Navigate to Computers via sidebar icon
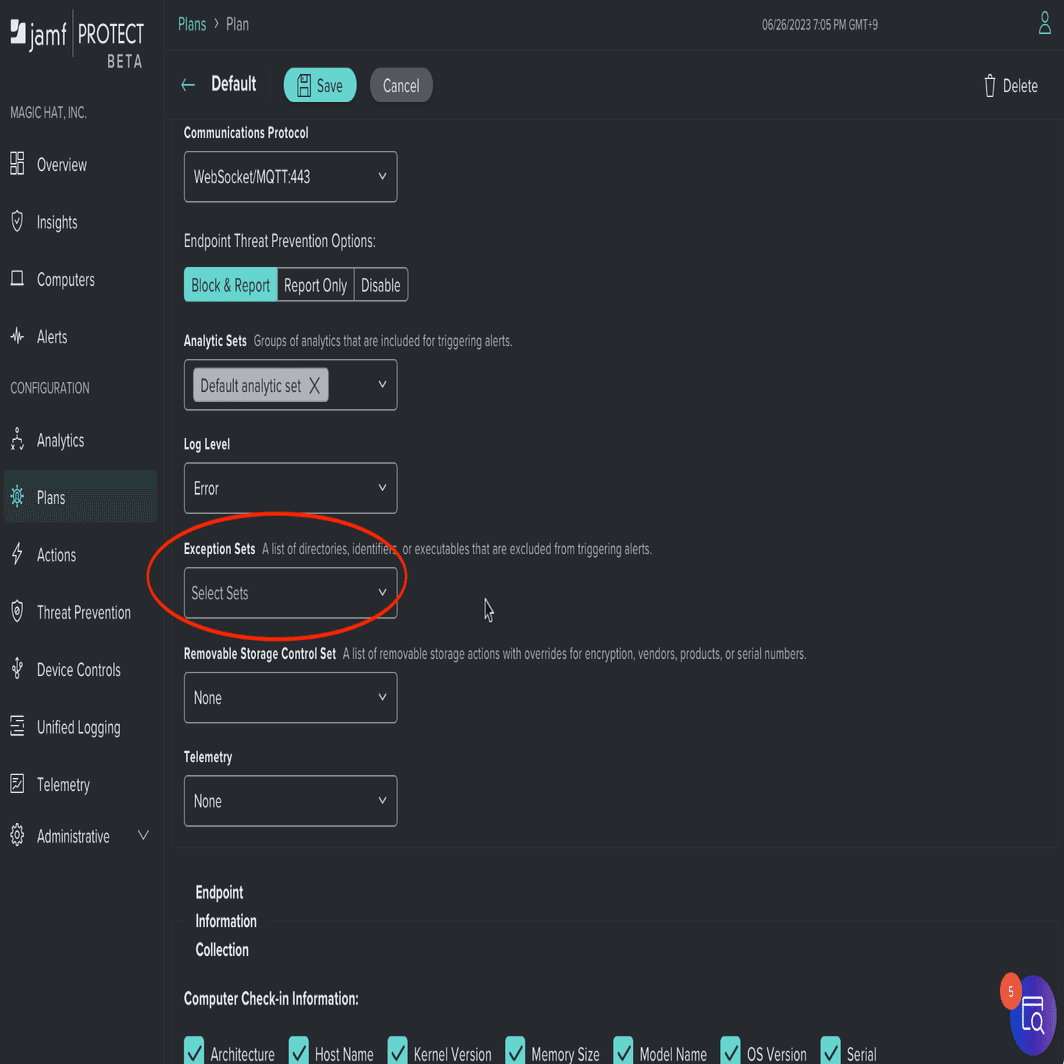Viewport: 1064px width, 1064px height. (x=16, y=279)
